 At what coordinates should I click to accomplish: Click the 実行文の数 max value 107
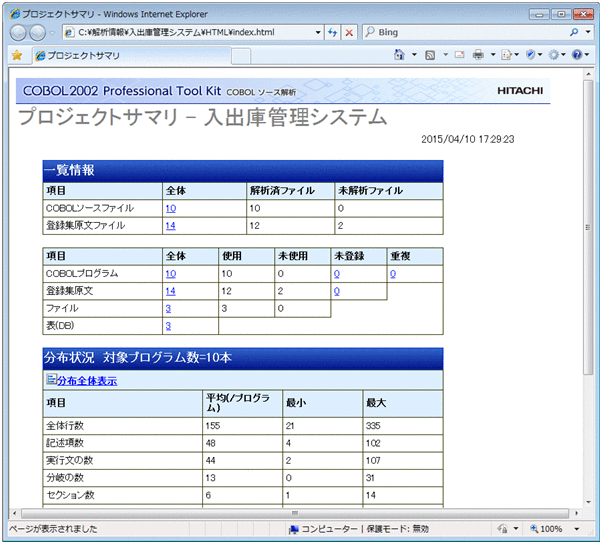tap(373, 460)
